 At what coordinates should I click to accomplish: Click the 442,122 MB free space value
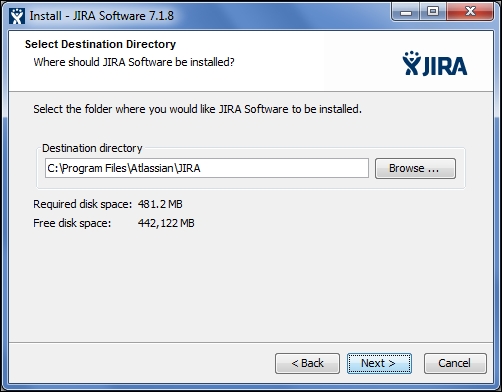click(x=166, y=223)
